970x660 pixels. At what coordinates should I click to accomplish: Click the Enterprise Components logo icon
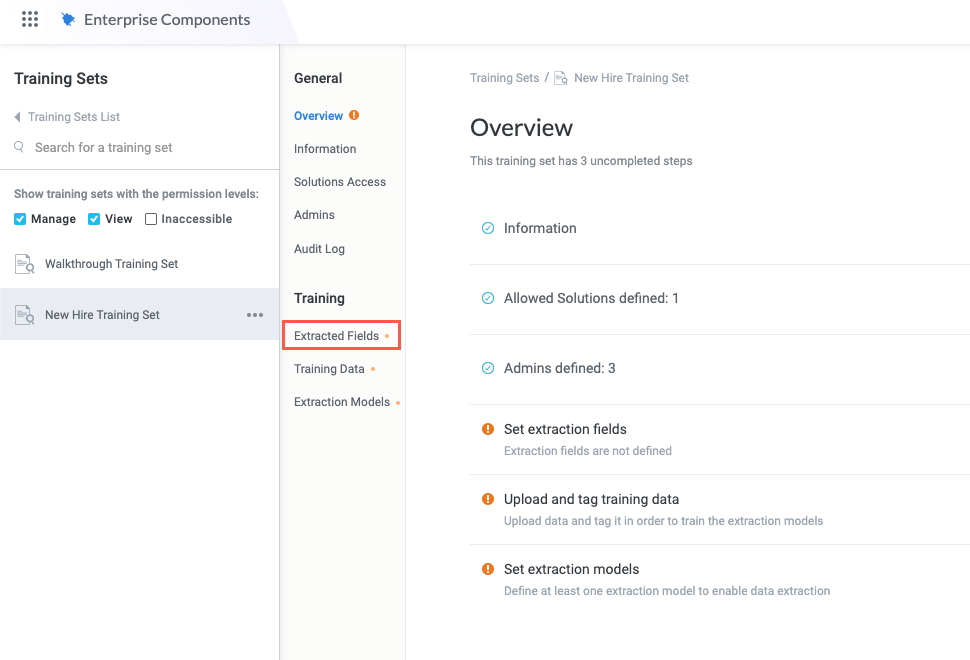coord(68,20)
